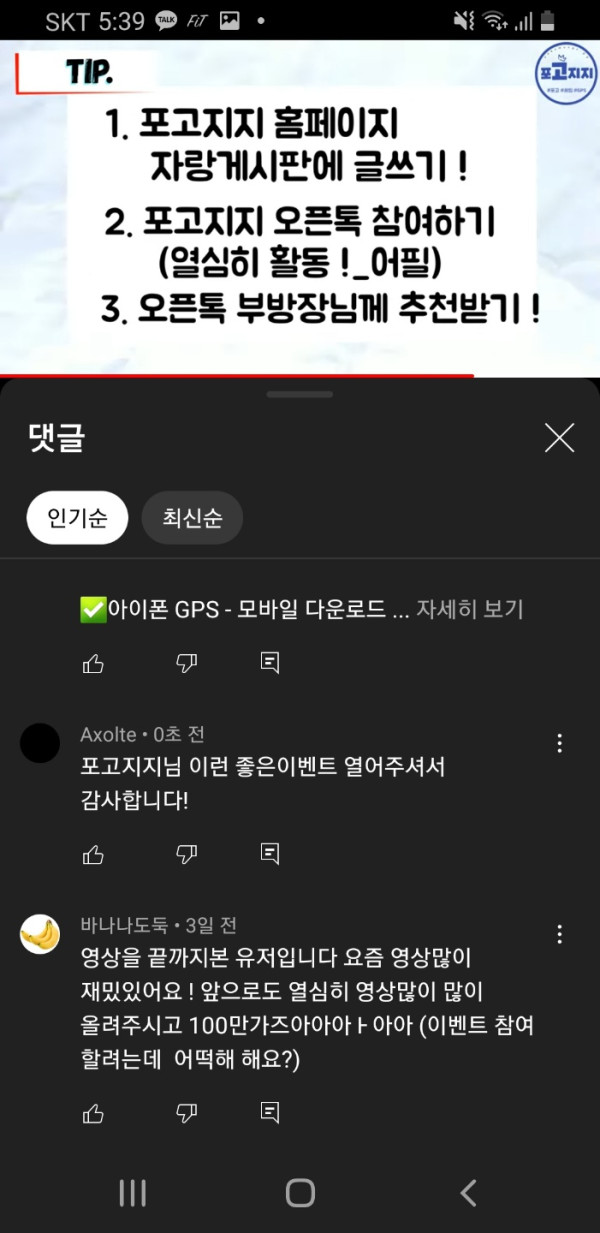Open replies for Axolte's comment
Viewport: 600px width, 1233px height.
click(269, 853)
